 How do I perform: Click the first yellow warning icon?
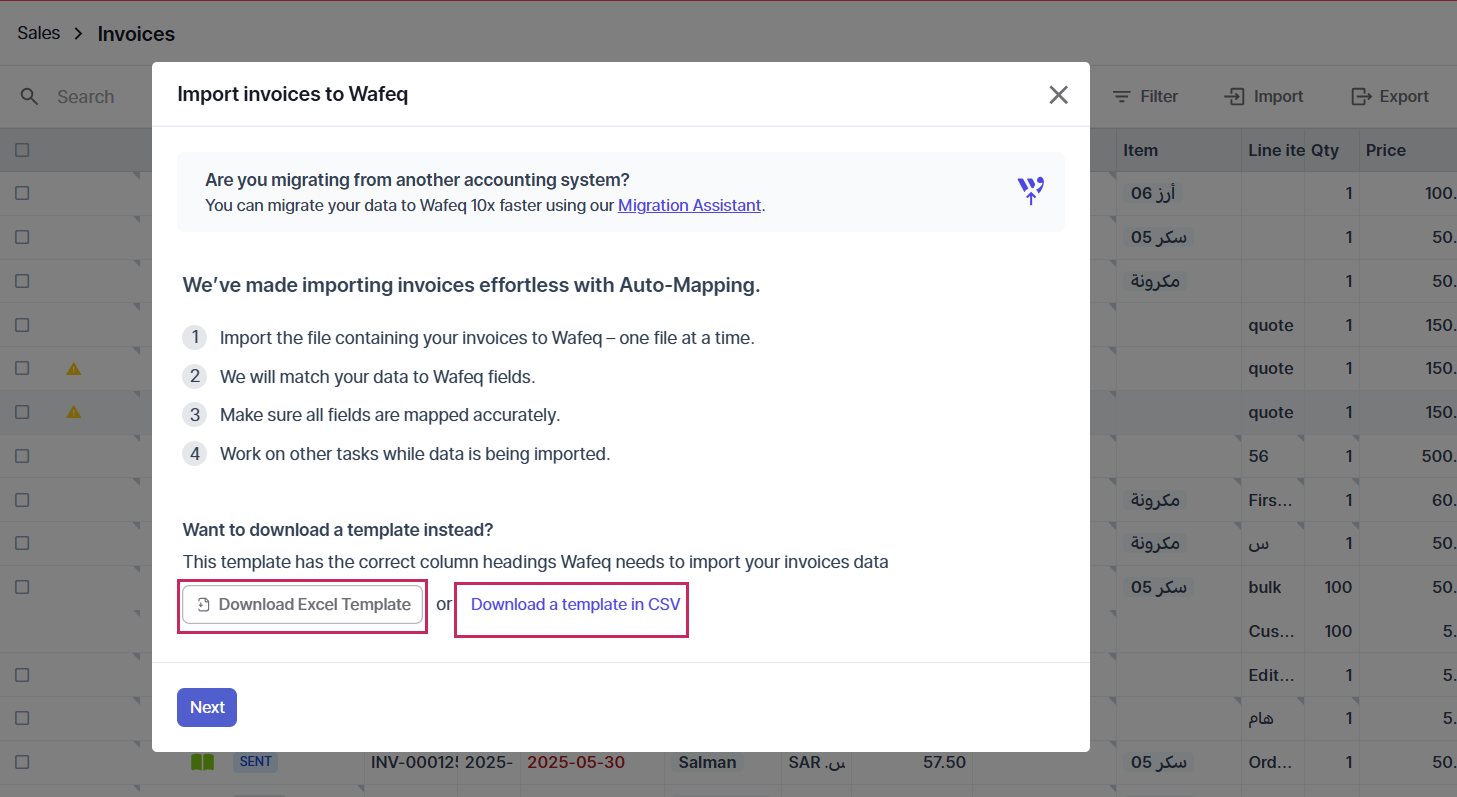click(x=73, y=369)
